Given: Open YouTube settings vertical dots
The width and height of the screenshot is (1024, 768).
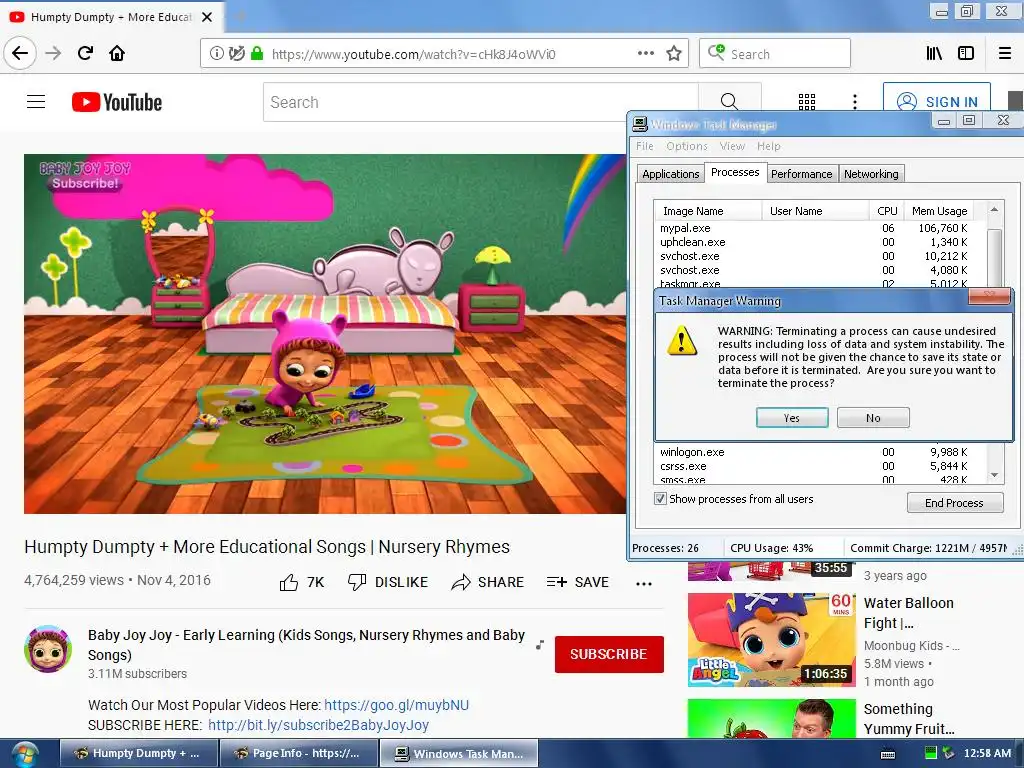Looking at the screenshot, I should click(855, 102).
